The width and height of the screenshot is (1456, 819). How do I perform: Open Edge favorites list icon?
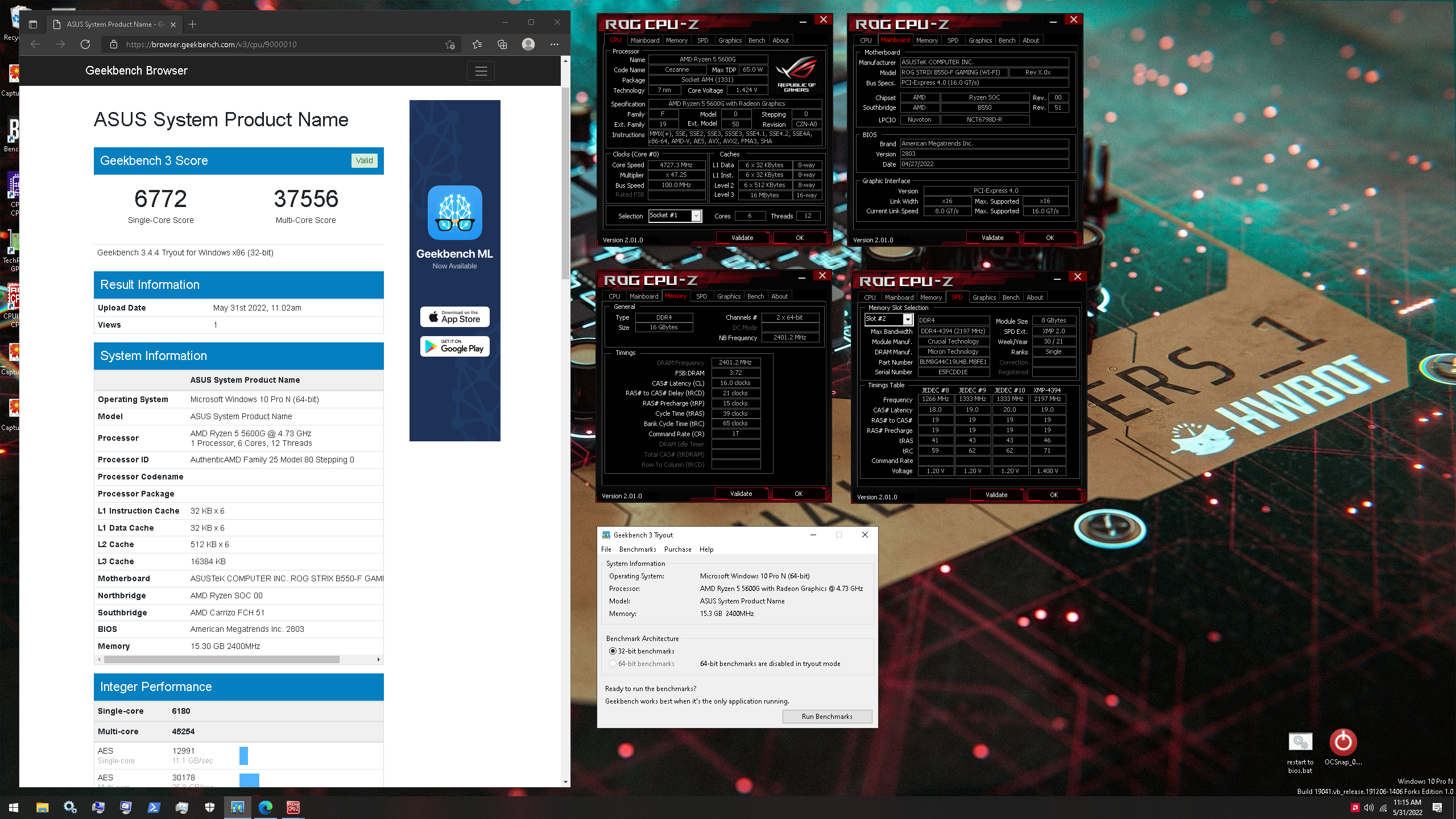pyautogui.click(x=477, y=44)
